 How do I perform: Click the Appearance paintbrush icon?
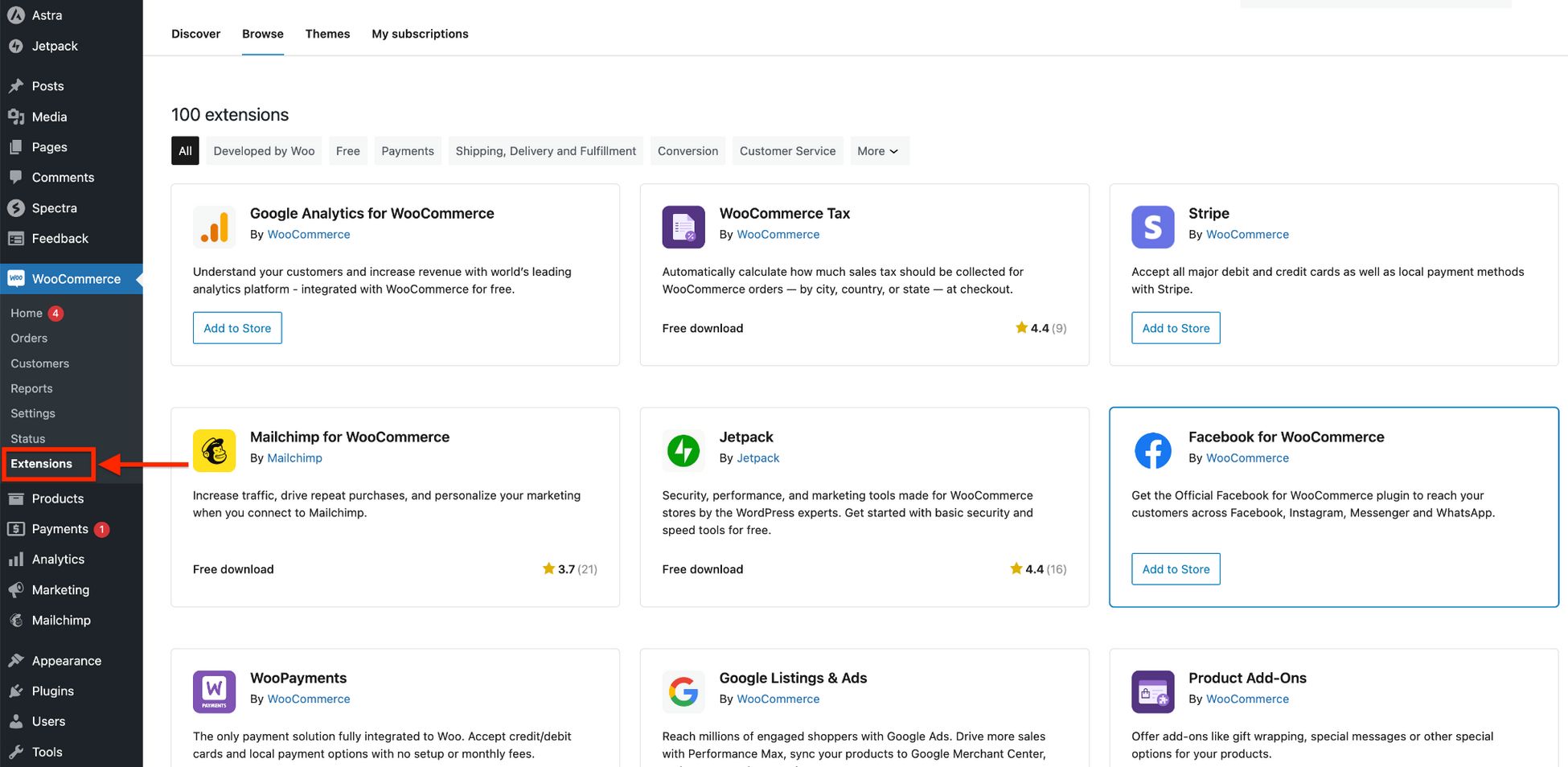click(16, 661)
